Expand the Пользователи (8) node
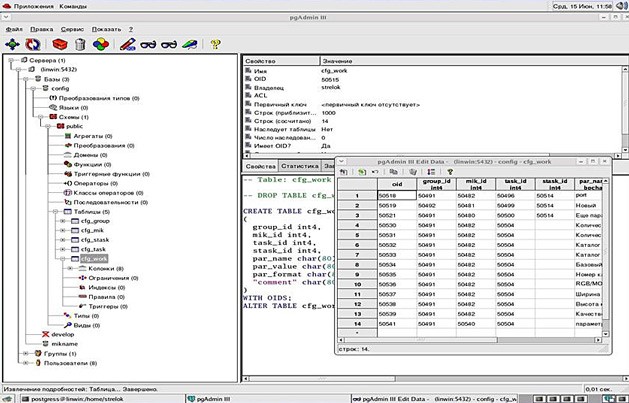Viewport: 629px width, 403px height. [26, 363]
